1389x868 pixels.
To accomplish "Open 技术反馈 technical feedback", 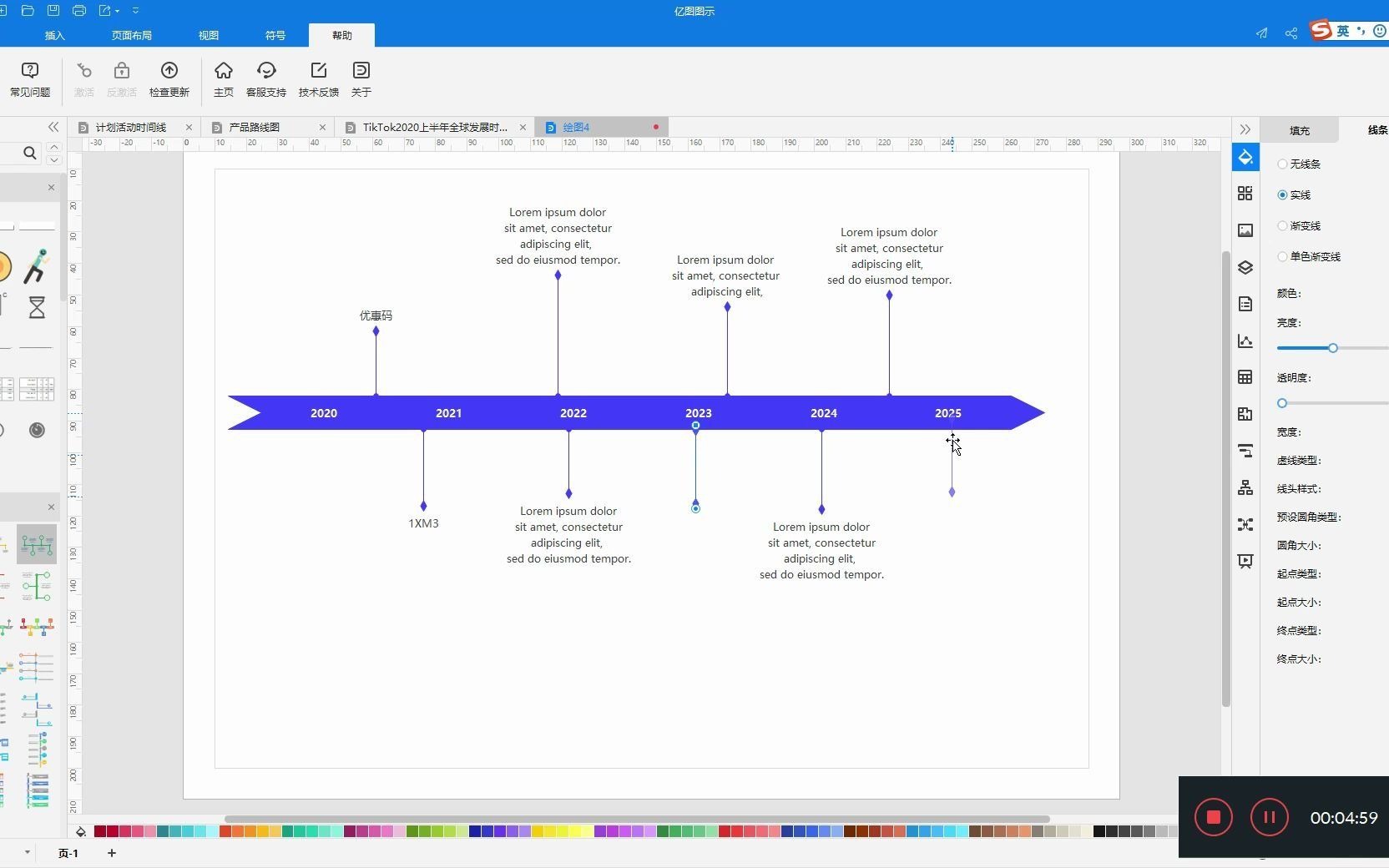I will pyautogui.click(x=319, y=79).
